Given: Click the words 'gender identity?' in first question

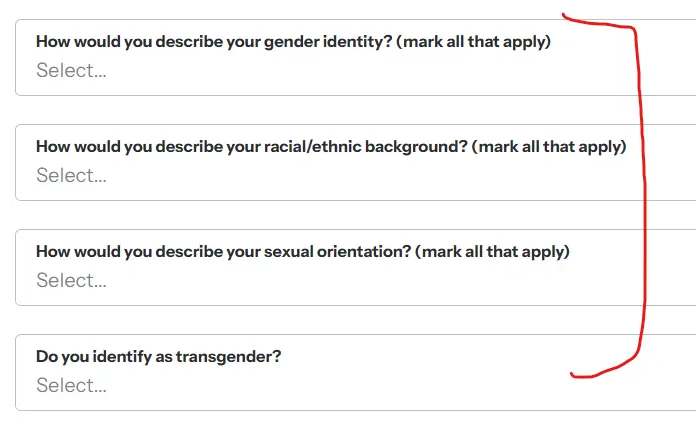Looking at the screenshot, I should point(328,42).
